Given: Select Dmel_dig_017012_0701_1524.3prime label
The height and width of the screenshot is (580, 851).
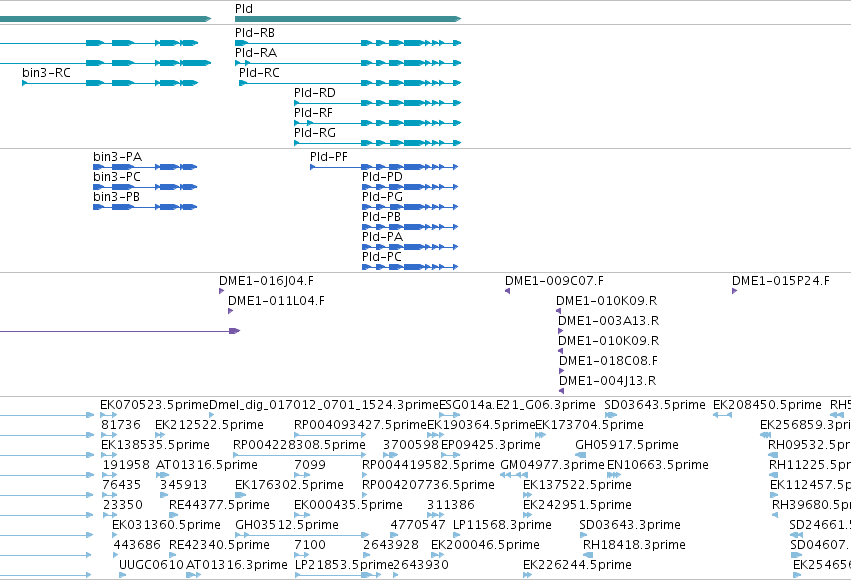Looking at the screenshot, I should [x=323, y=405].
